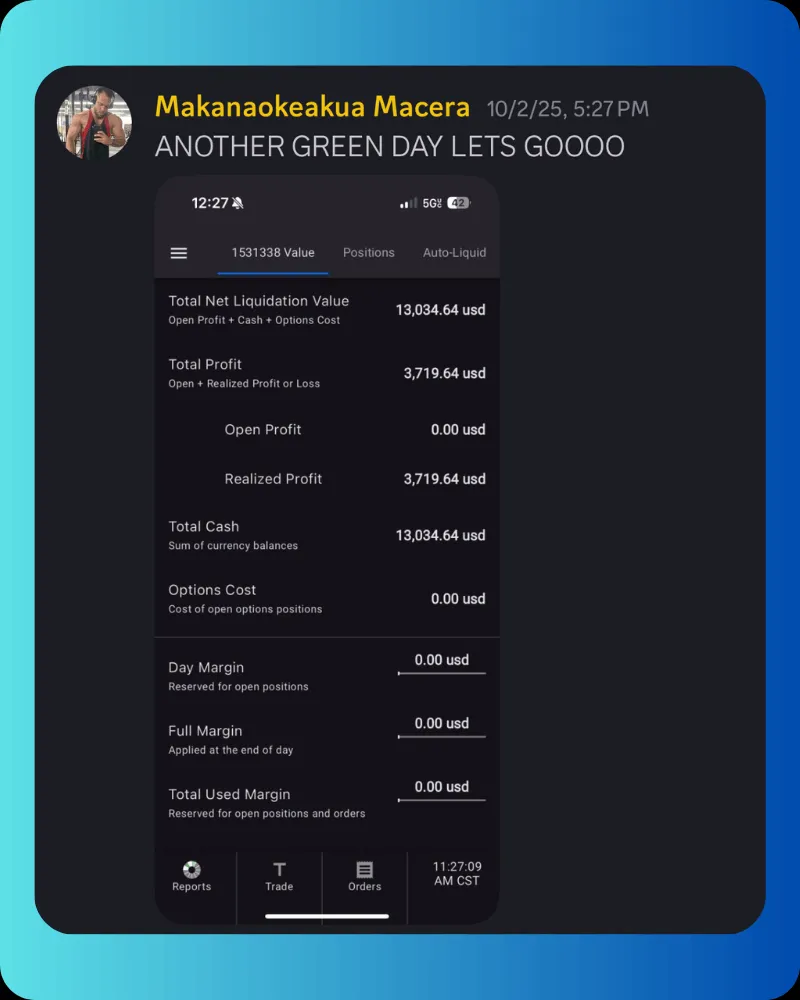The width and height of the screenshot is (800, 1000).
Task: Click the 11:27:09 AM CST clock
Action: (457, 874)
